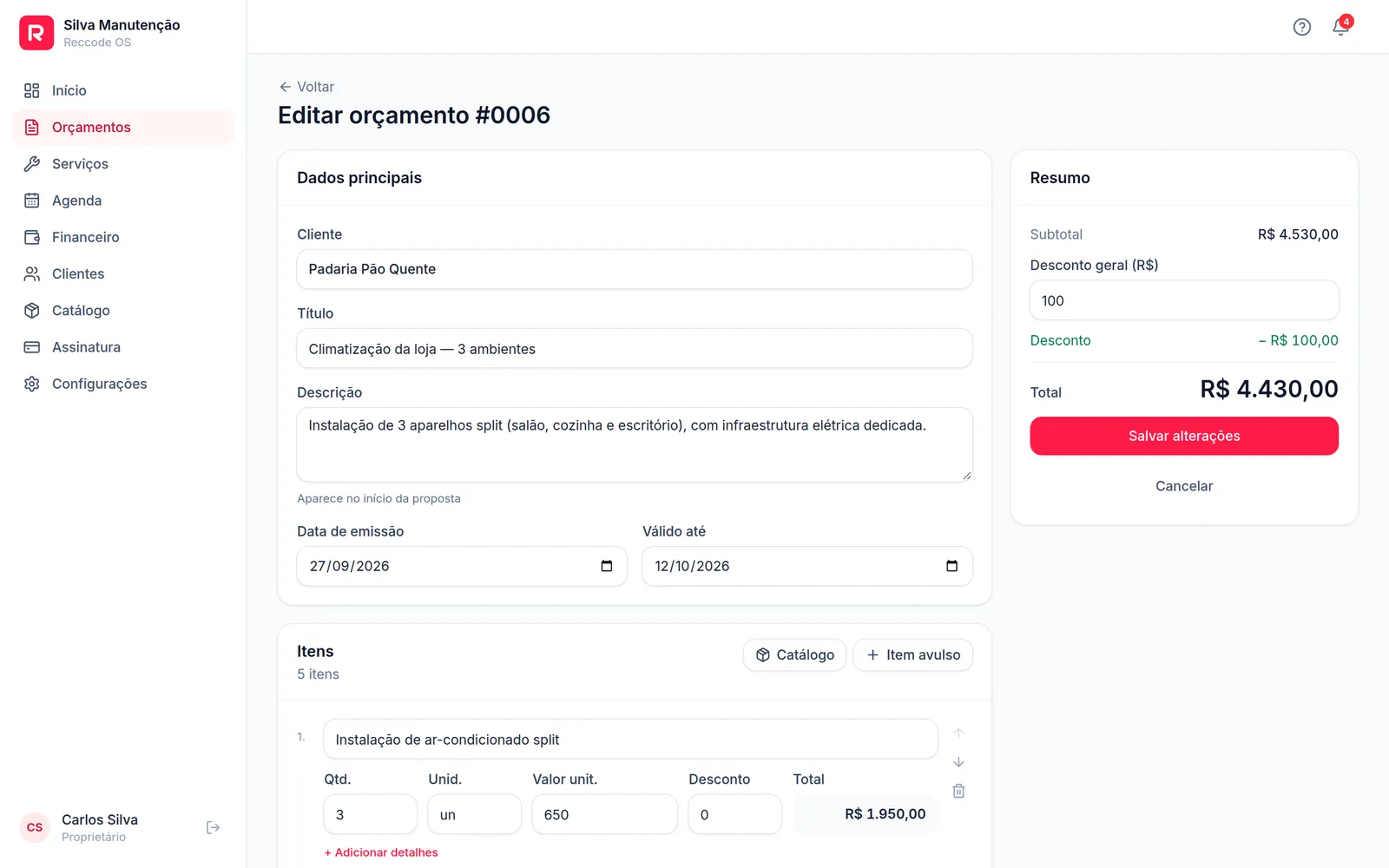Open Configurações in sidebar

(123, 384)
